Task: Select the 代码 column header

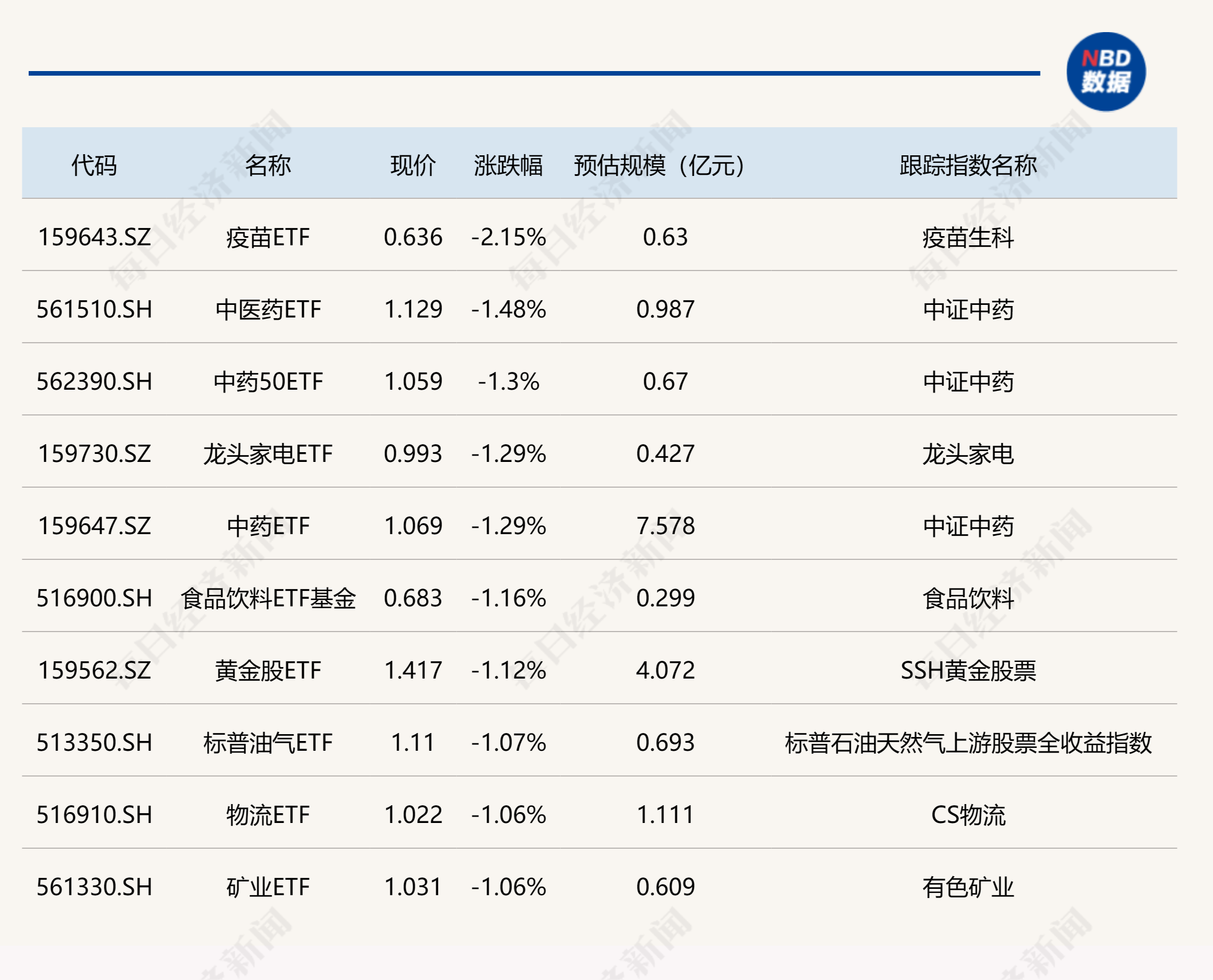Action: coord(95,166)
